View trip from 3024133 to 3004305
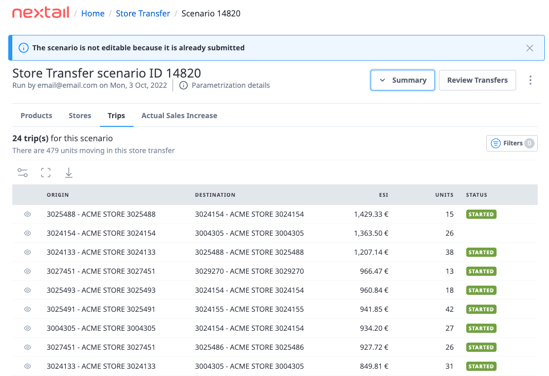Image resolution: width=549 pixels, height=376 pixels. click(x=27, y=366)
